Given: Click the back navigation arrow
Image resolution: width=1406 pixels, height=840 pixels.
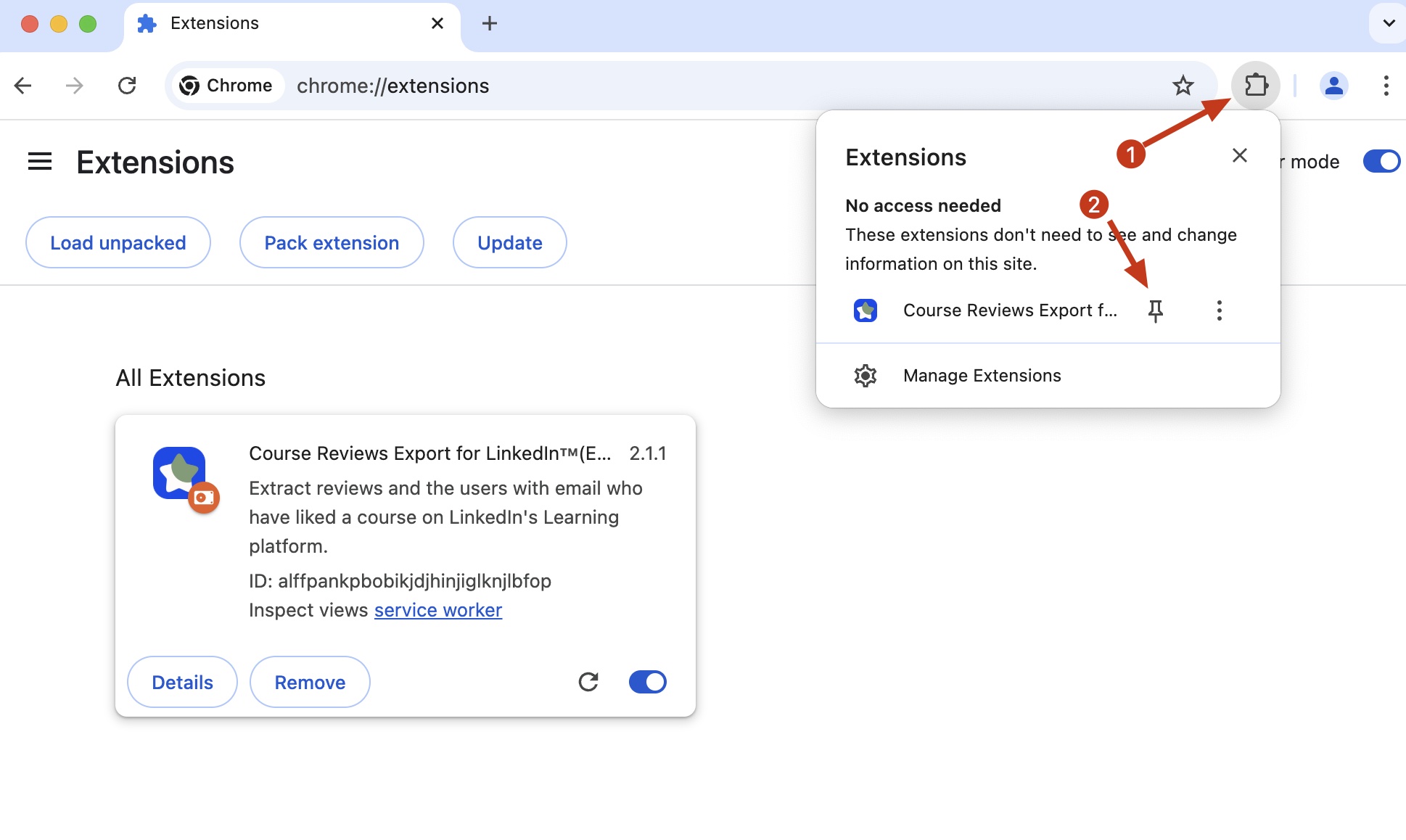Looking at the screenshot, I should tap(23, 86).
